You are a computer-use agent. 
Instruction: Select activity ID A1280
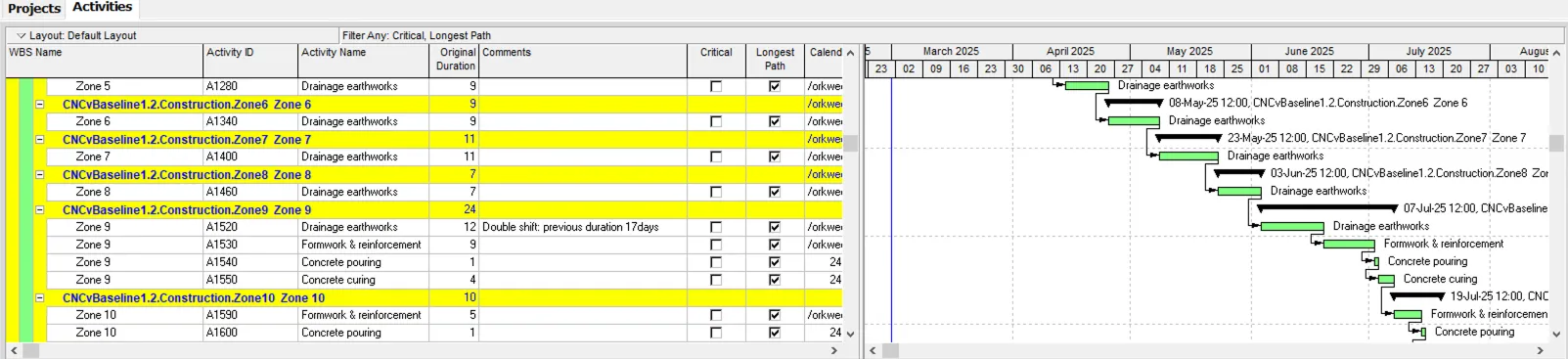tap(250, 86)
